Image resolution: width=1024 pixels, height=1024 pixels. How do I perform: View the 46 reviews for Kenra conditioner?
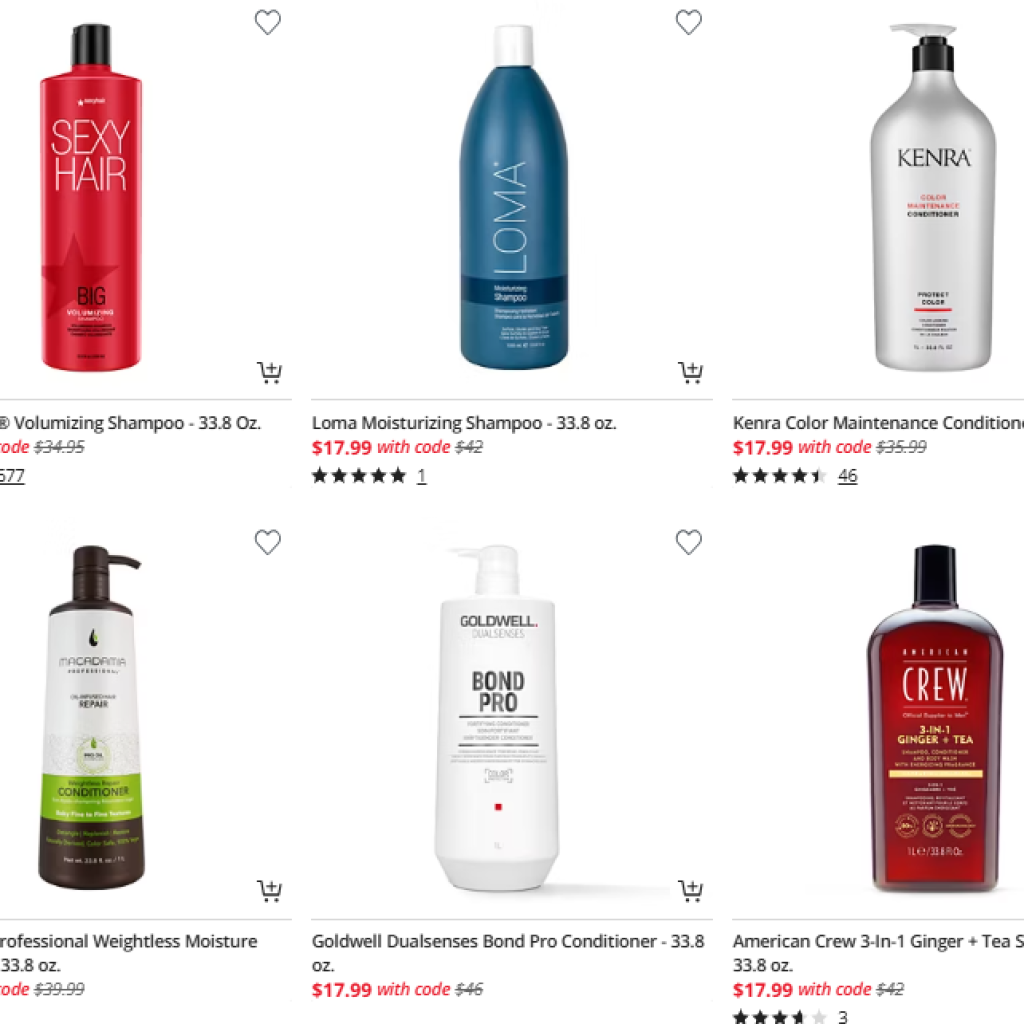pyautogui.click(x=847, y=476)
